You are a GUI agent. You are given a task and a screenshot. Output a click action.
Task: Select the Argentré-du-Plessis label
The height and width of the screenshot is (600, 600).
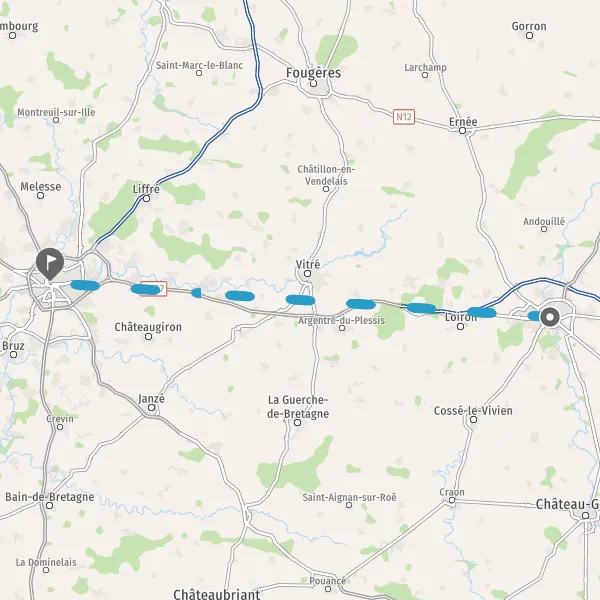click(x=341, y=320)
